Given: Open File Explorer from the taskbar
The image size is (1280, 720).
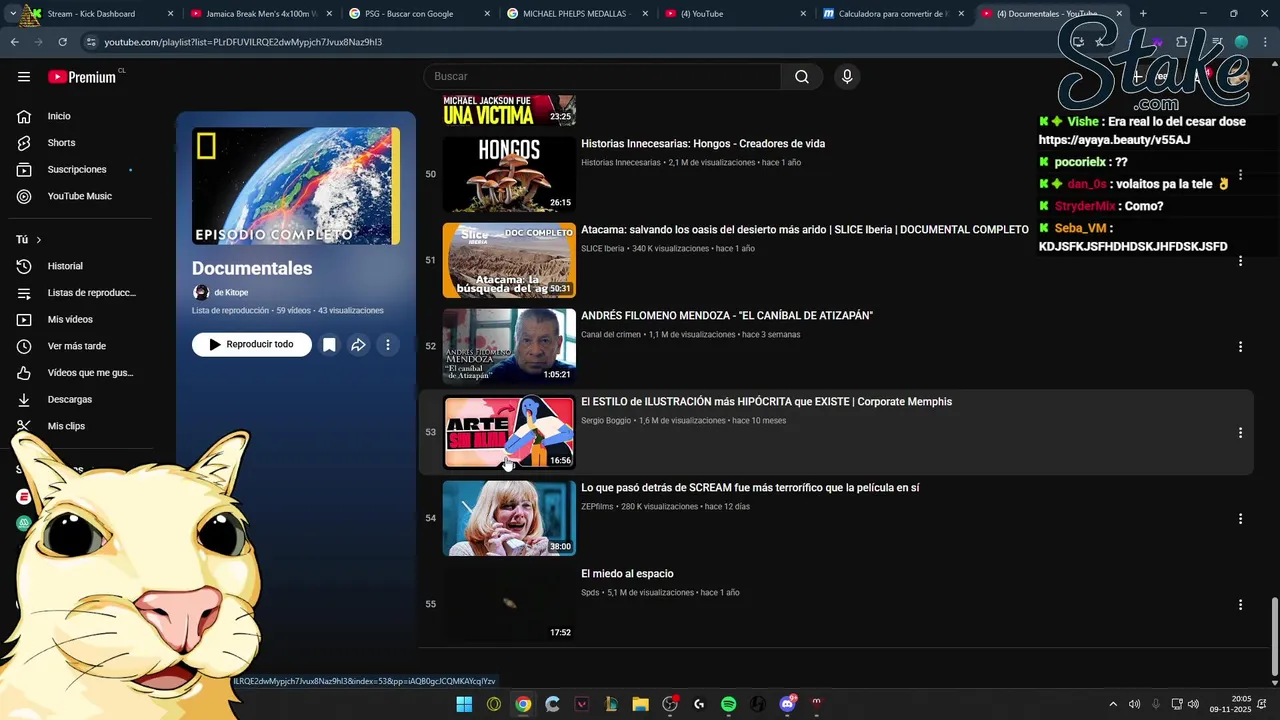Looking at the screenshot, I should (x=641, y=704).
